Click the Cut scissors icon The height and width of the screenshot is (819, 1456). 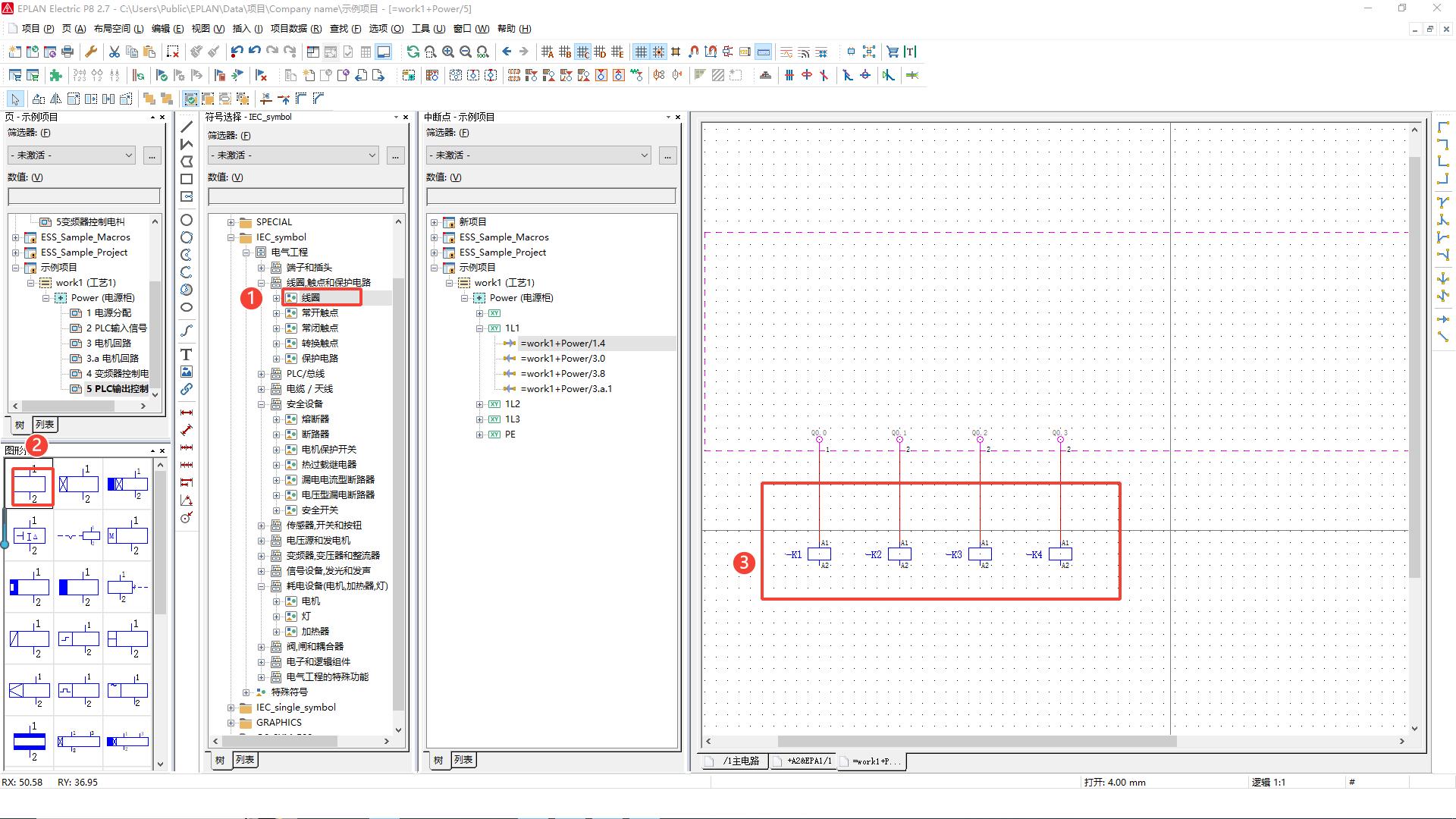point(114,52)
